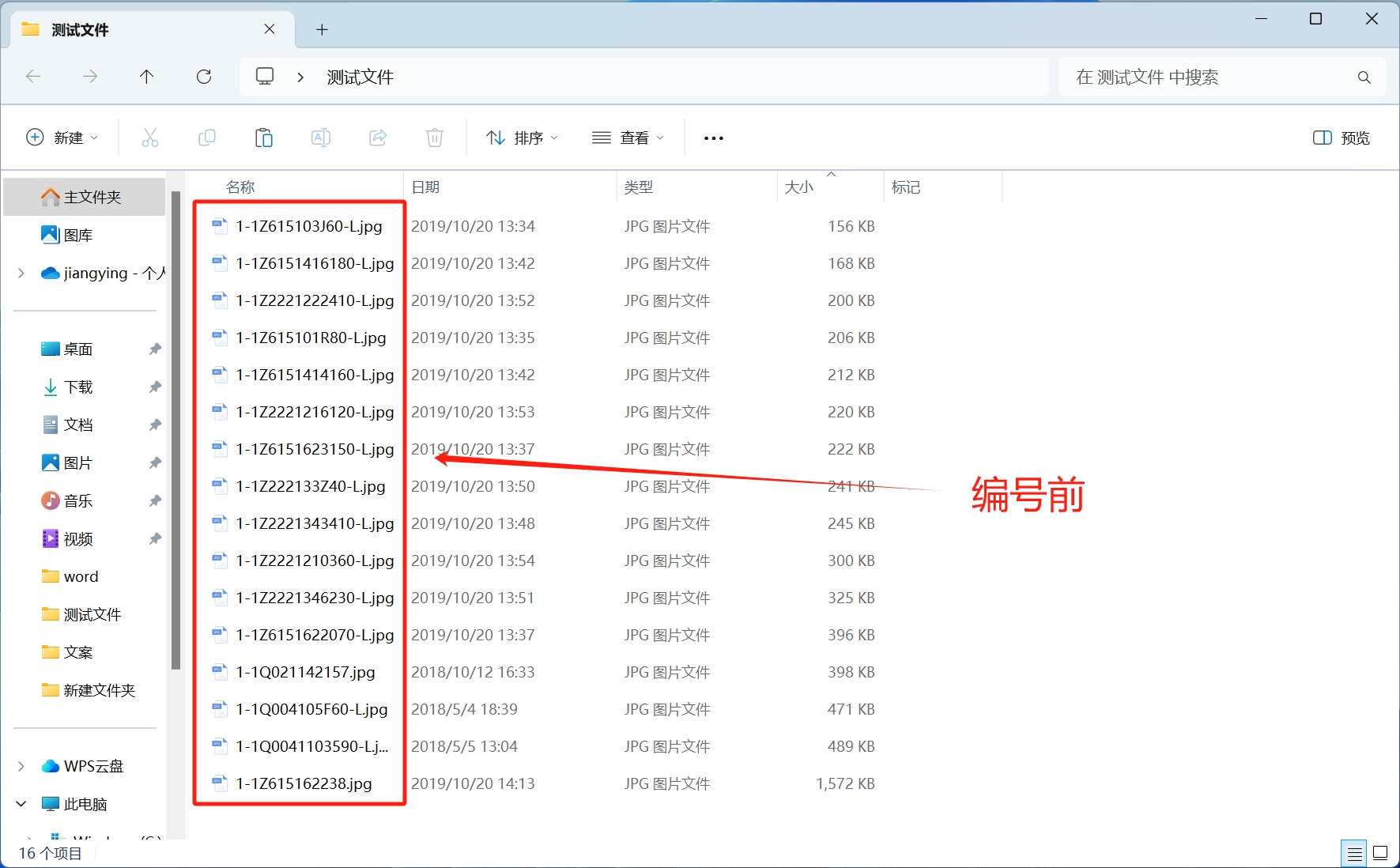
Task: Open search in 测试文件 folder
Action: [x=1221, y=77]
